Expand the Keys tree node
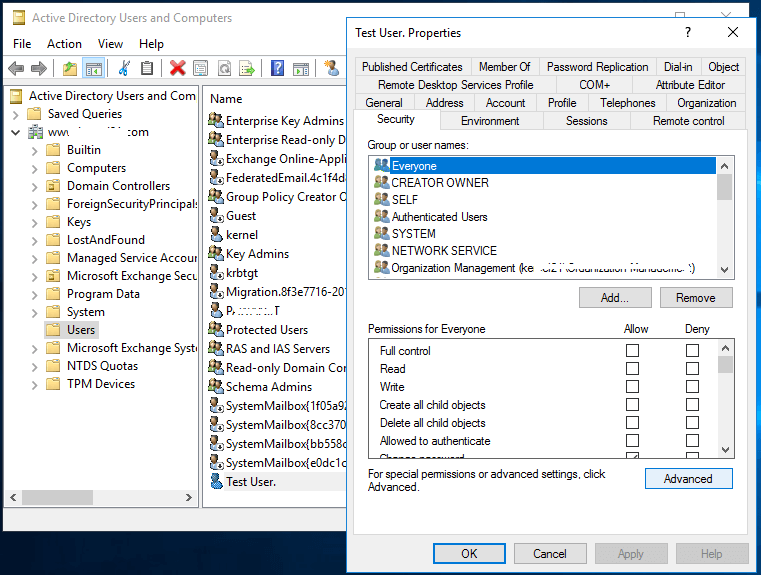 34,223
